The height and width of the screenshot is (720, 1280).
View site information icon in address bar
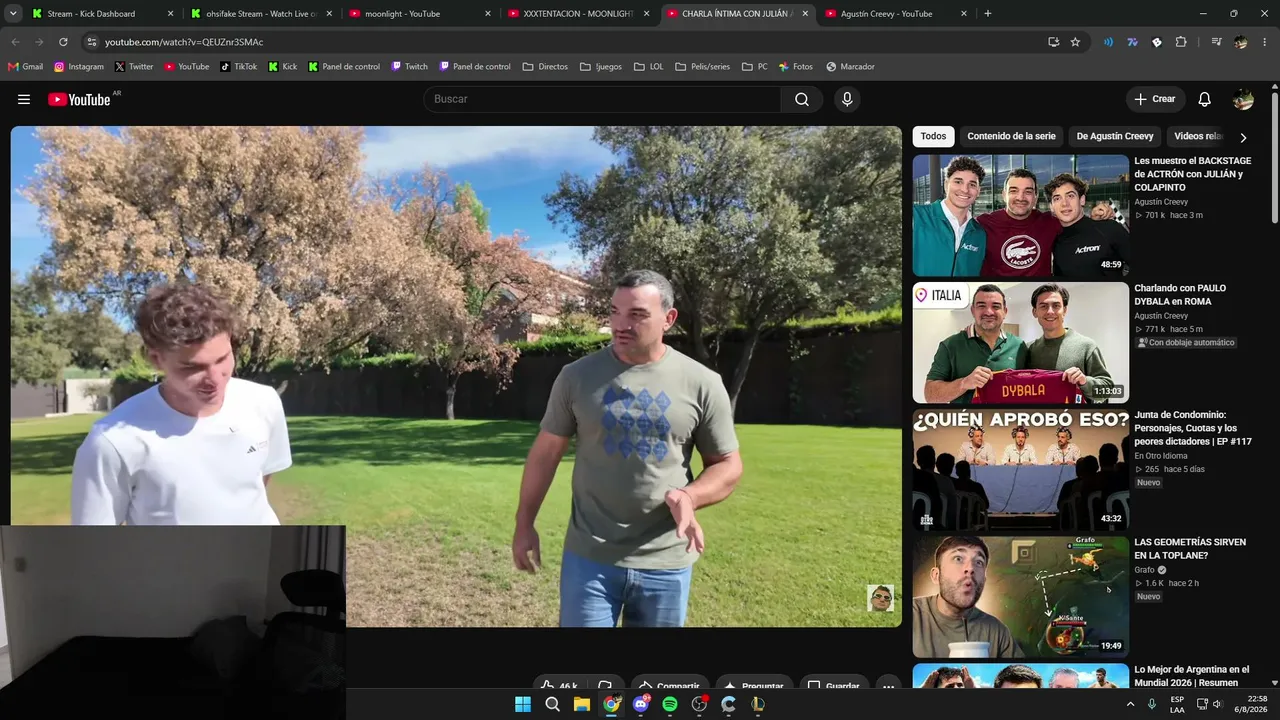92,42
